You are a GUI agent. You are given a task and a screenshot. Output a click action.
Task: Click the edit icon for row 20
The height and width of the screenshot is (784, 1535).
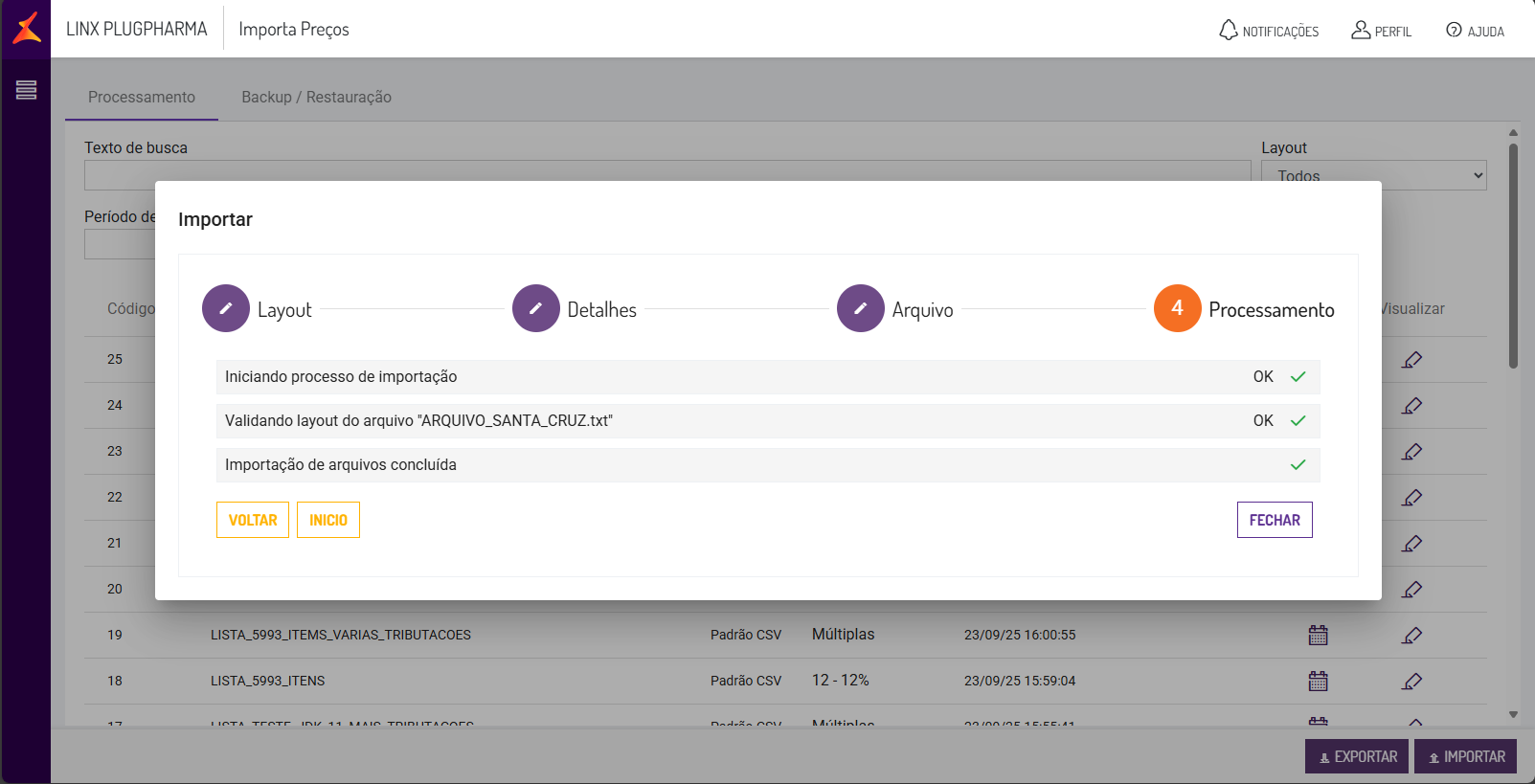(1411, 590)
